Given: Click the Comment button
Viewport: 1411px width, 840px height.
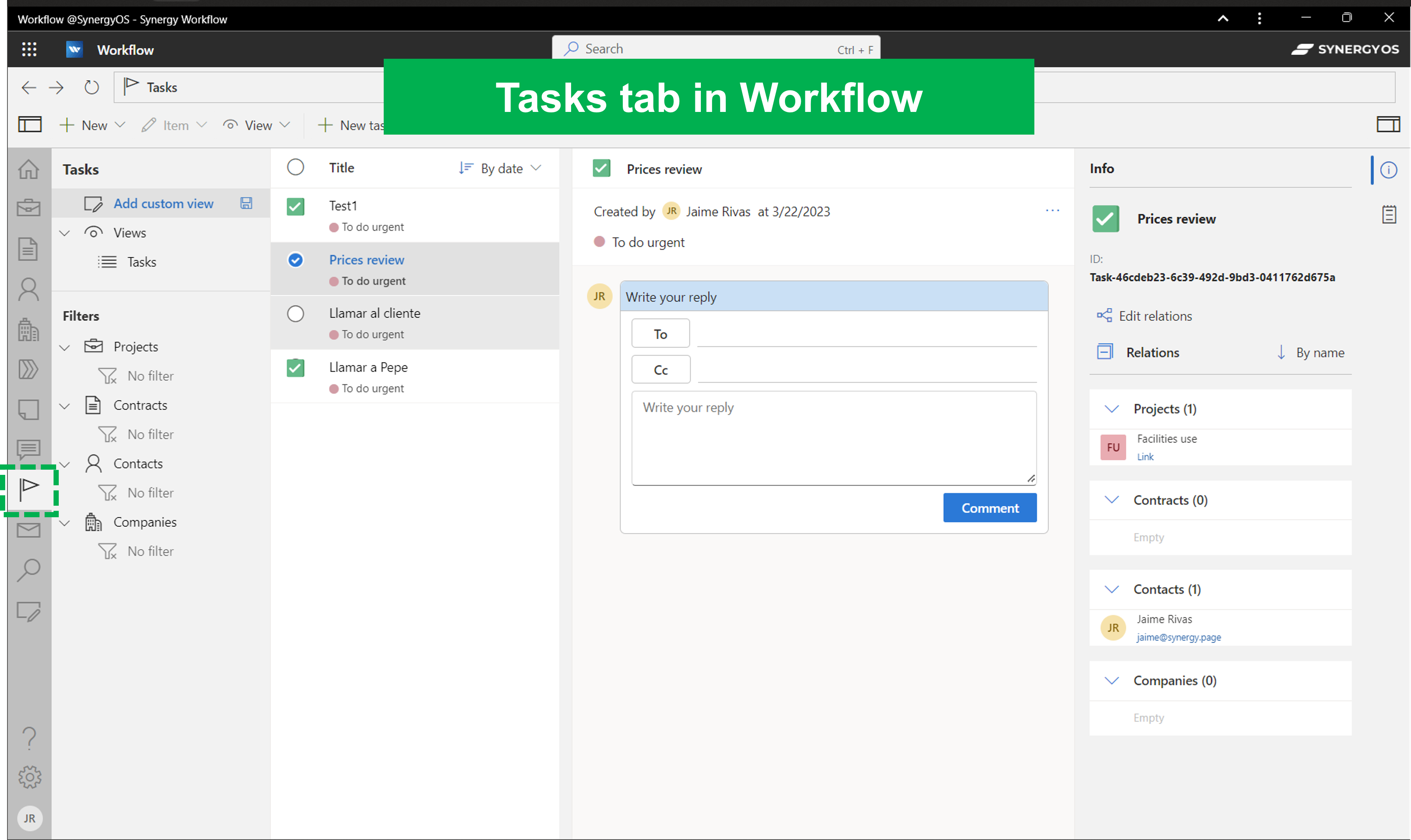Looking at the screenshot, I should coord(990,508).
